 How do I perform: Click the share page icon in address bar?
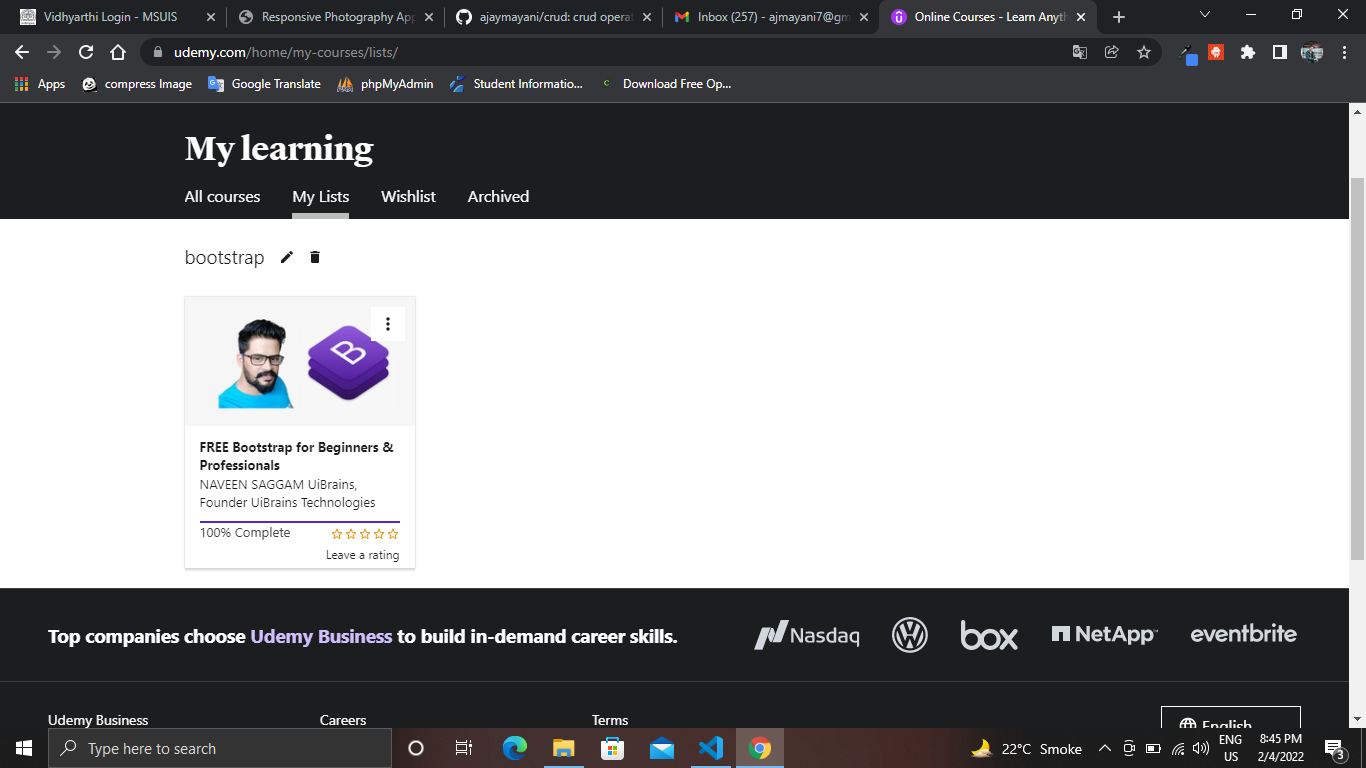1111,53
